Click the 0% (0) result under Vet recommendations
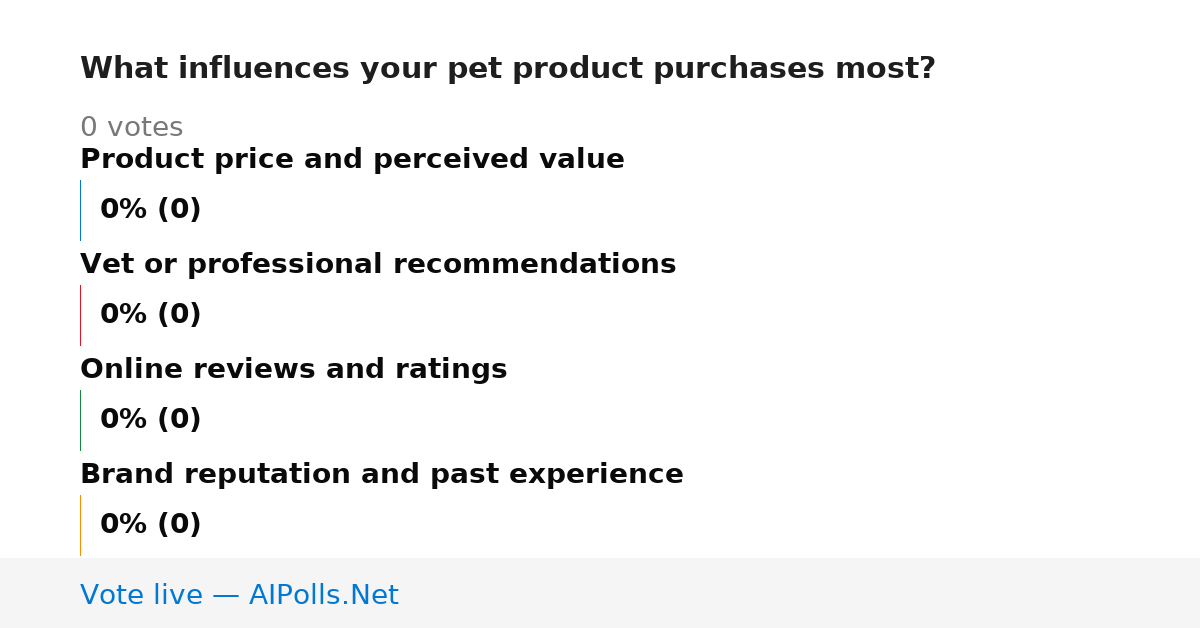Image resolution: width=1200 pixels, height=628 pixels. click(150, 315)
